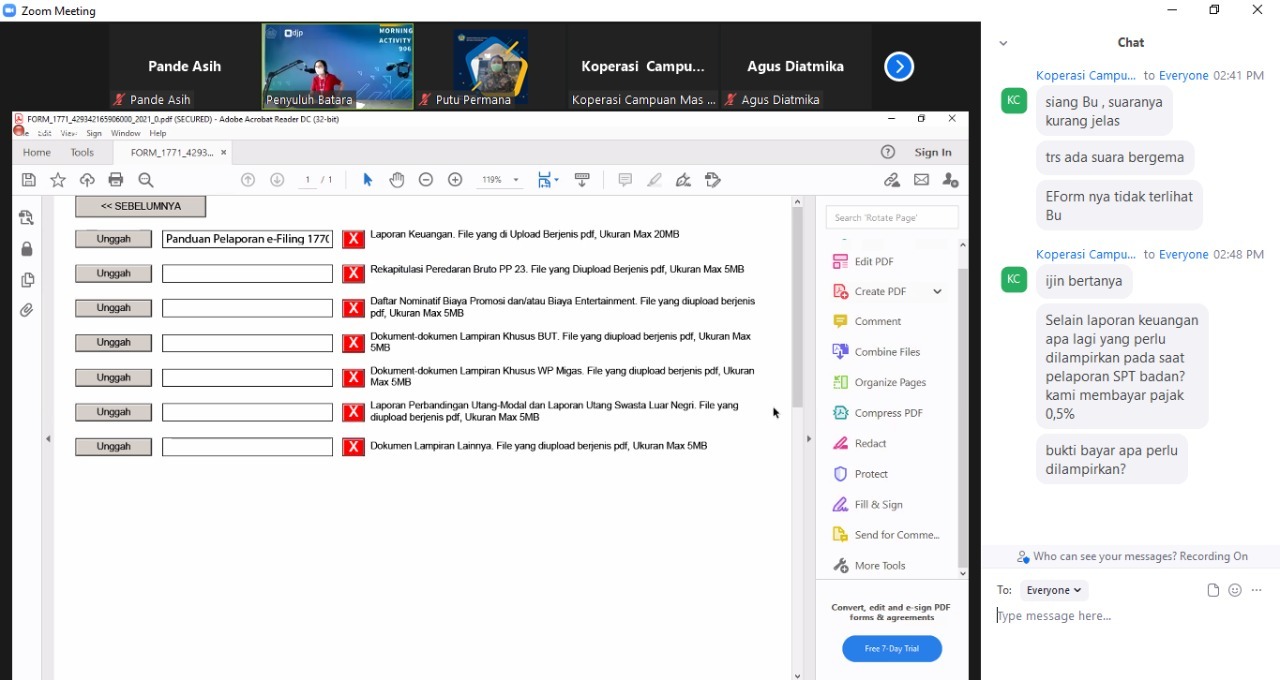The width and height of the screenshot is (1280, 680).
Task: Click the Free 7-Day Trial button
Action: coord(891,648)
